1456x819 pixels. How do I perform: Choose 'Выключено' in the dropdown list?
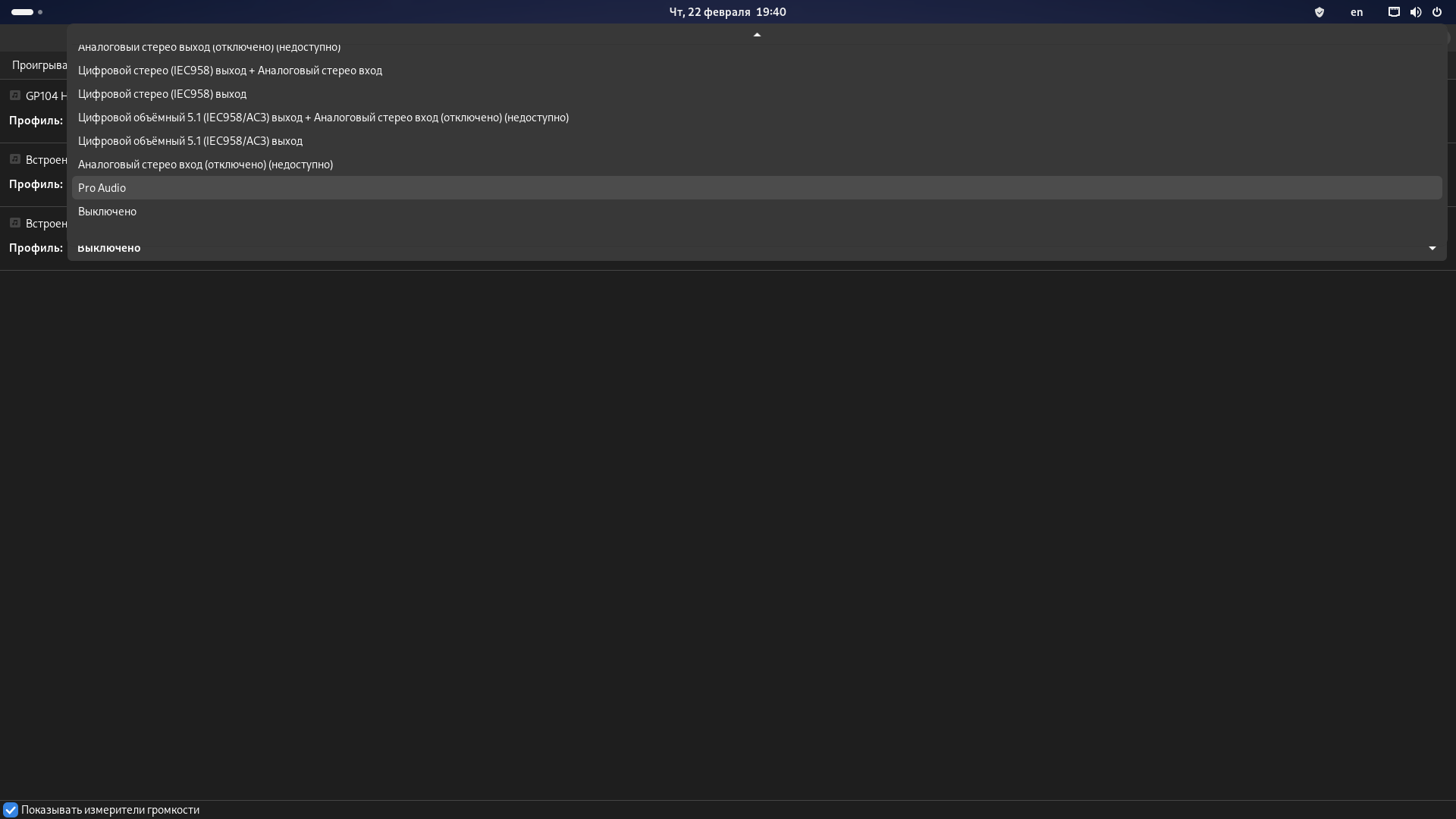coord(757,212)
